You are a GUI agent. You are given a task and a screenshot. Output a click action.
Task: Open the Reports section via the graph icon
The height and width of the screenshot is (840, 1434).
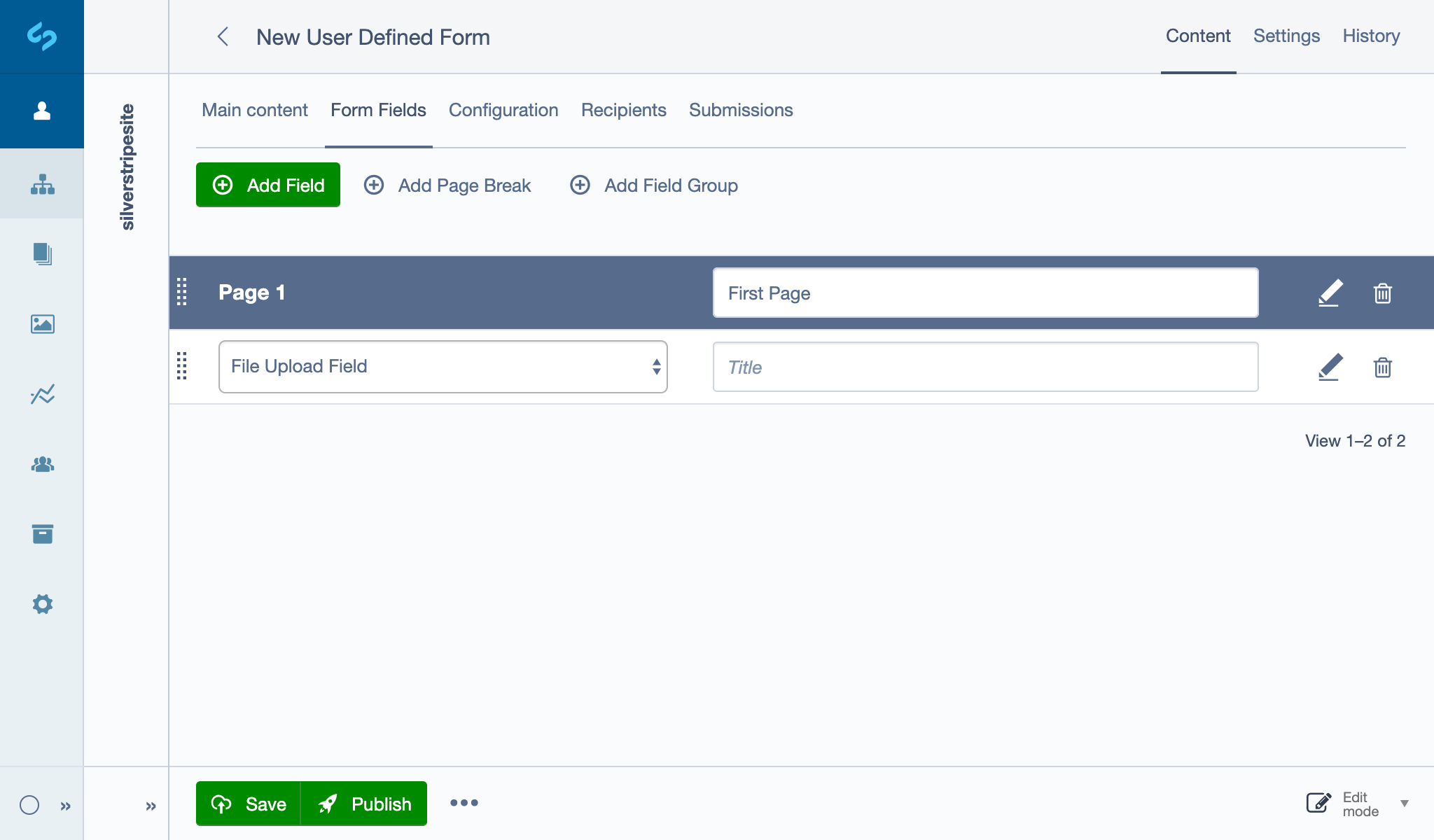click(42, 394)
